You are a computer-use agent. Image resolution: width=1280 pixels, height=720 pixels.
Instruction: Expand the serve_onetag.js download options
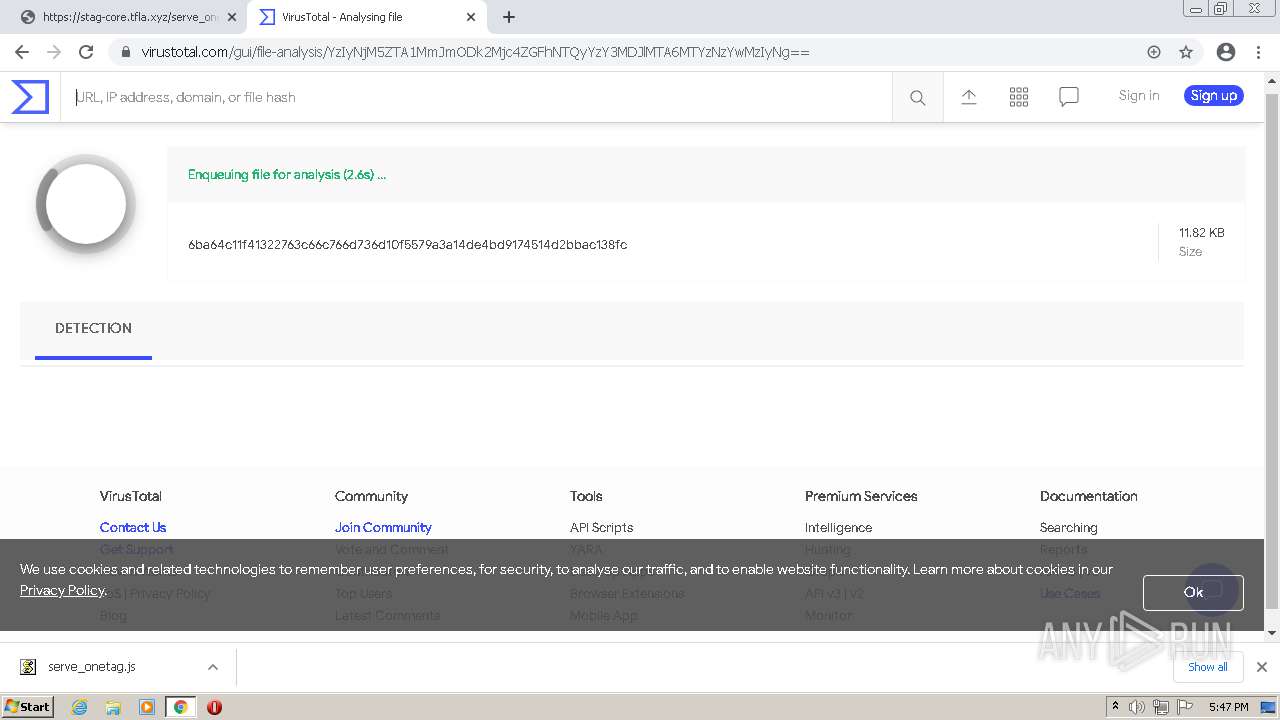coord(212,667)
